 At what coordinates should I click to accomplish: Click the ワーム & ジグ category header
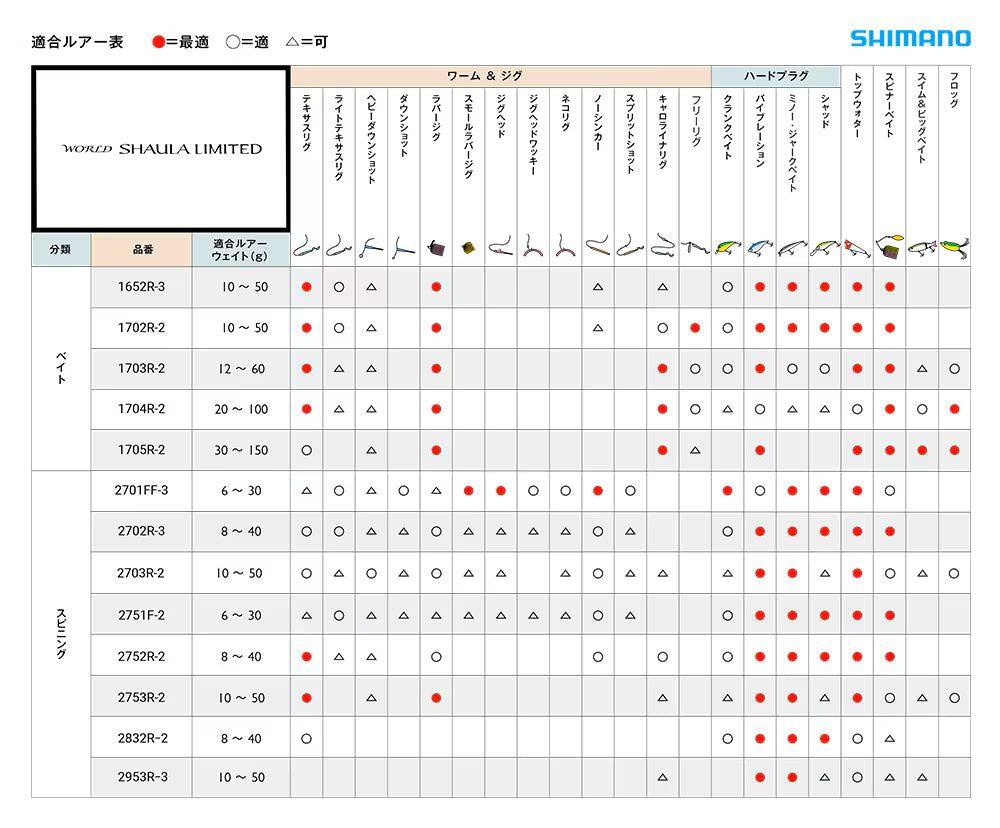click(500, 76)
